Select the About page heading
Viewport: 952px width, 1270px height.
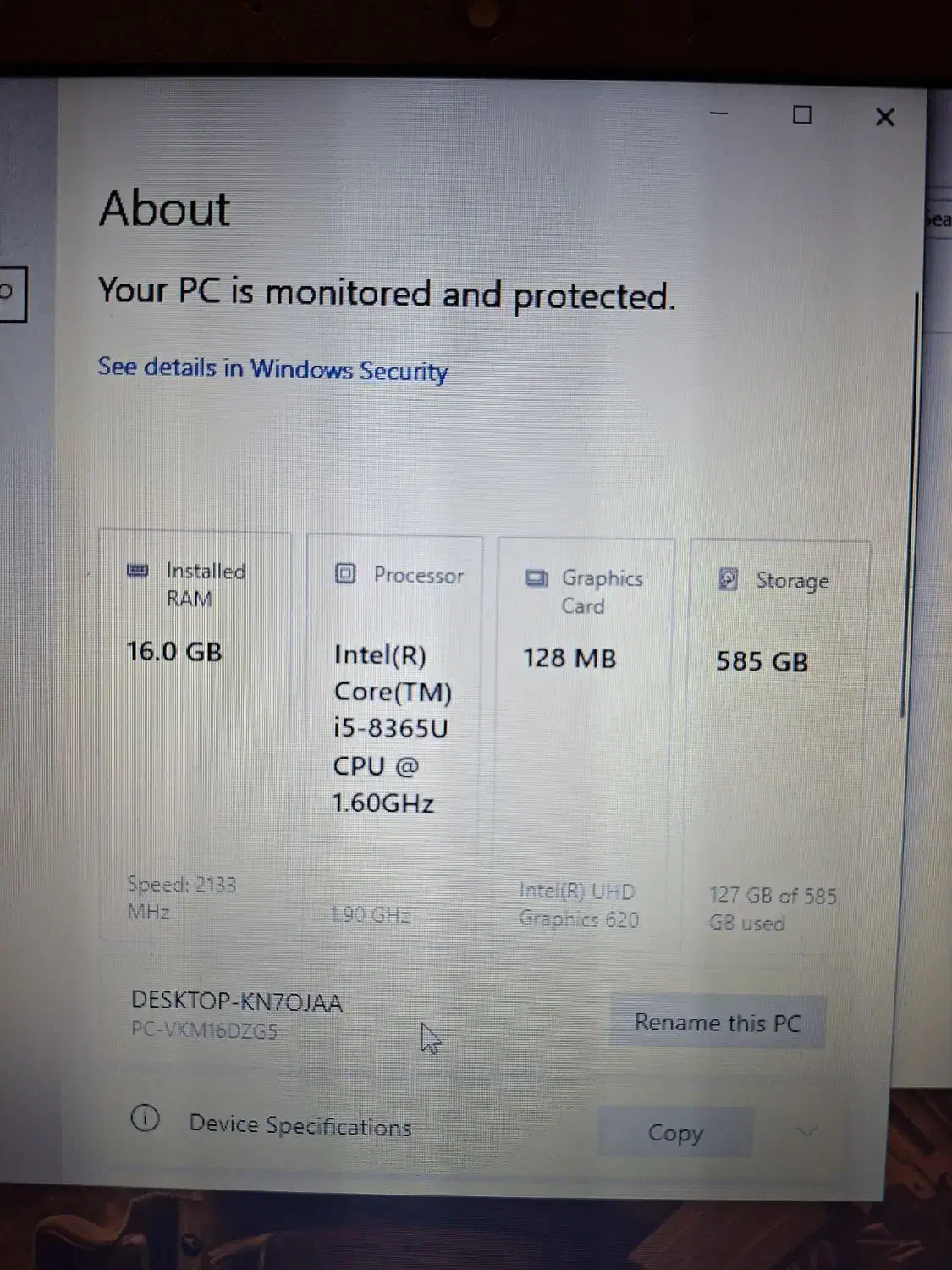point(164,207)
